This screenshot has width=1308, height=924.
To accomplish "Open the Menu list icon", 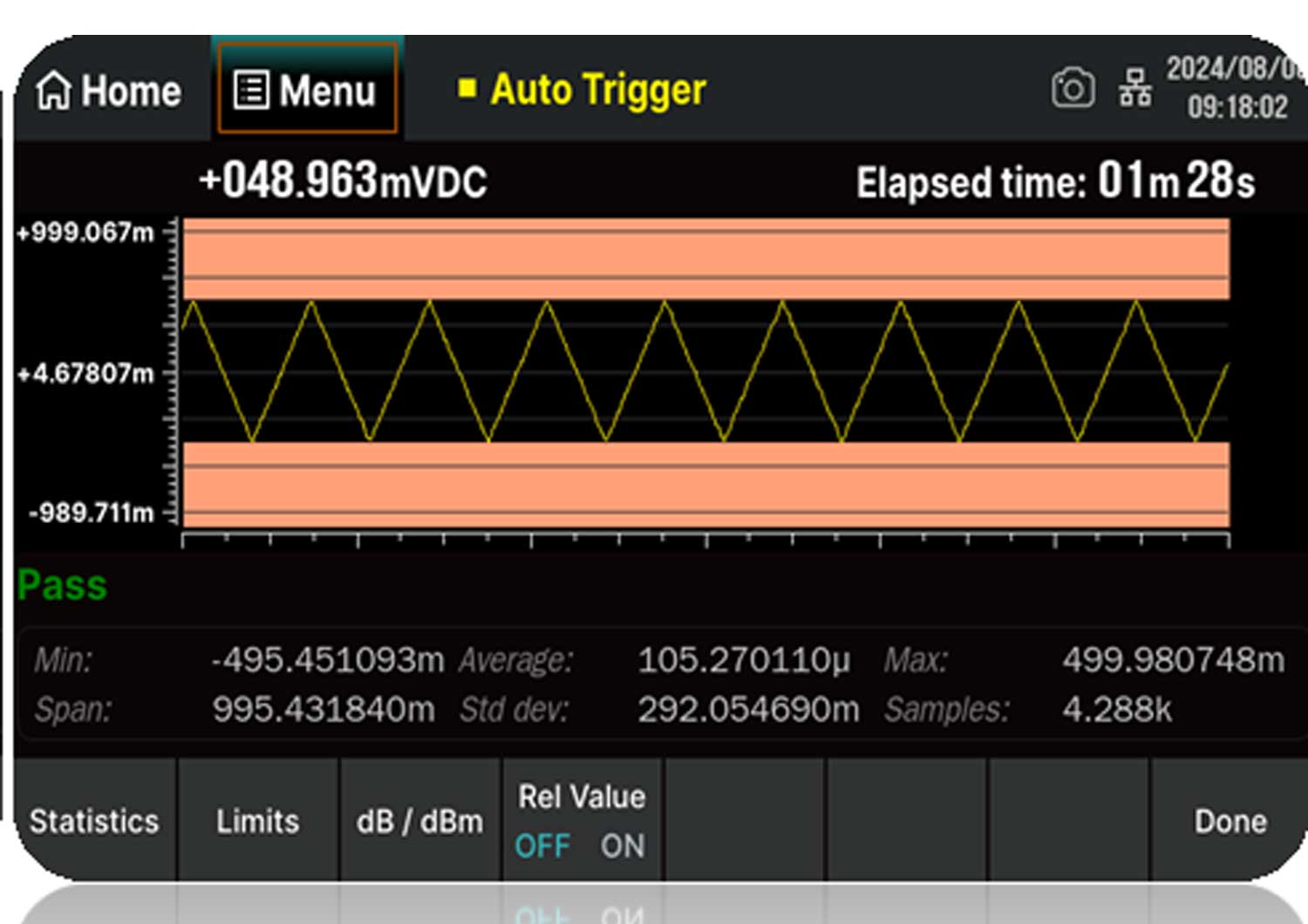I will coord(251,91).
